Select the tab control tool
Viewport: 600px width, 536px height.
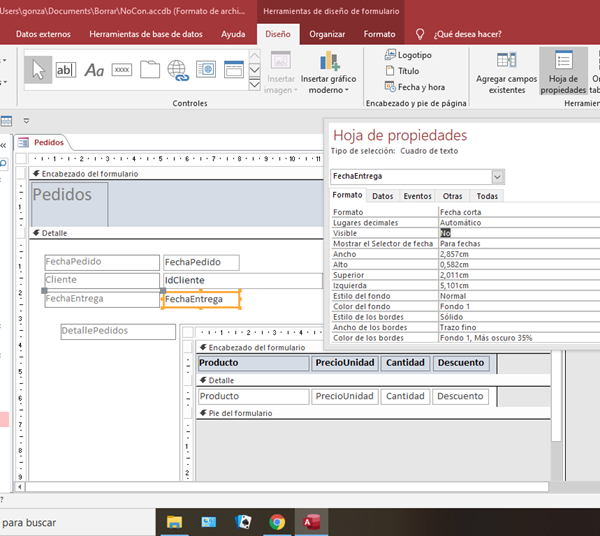(150, 69)
